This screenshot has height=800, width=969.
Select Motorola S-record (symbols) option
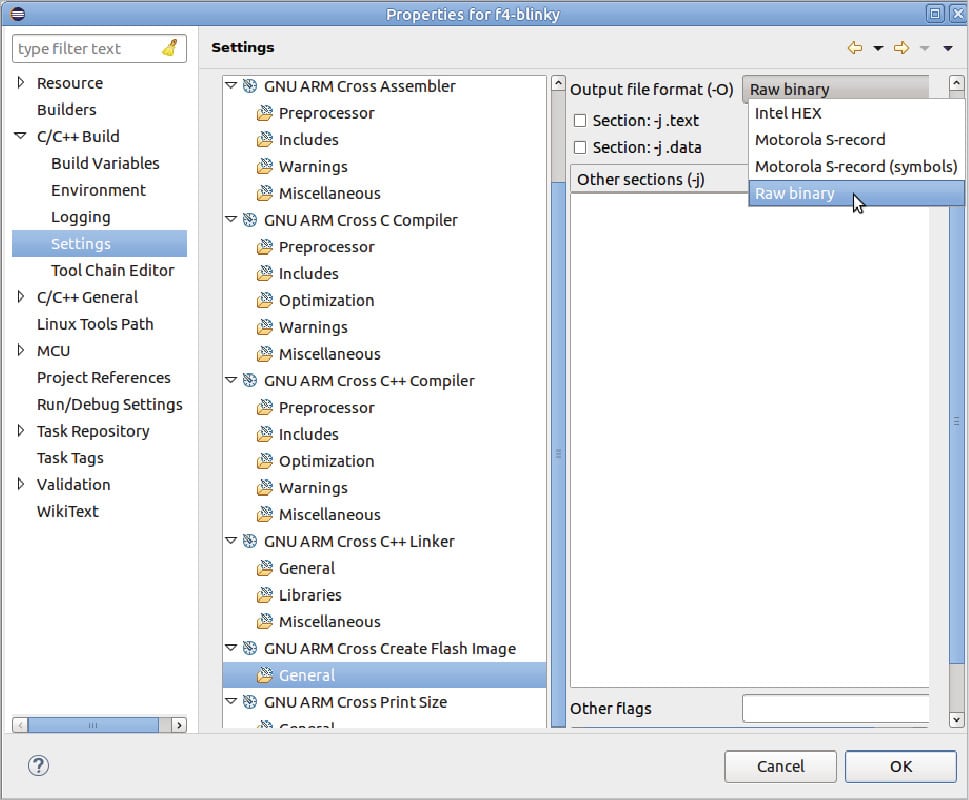[x=855, y=167]
